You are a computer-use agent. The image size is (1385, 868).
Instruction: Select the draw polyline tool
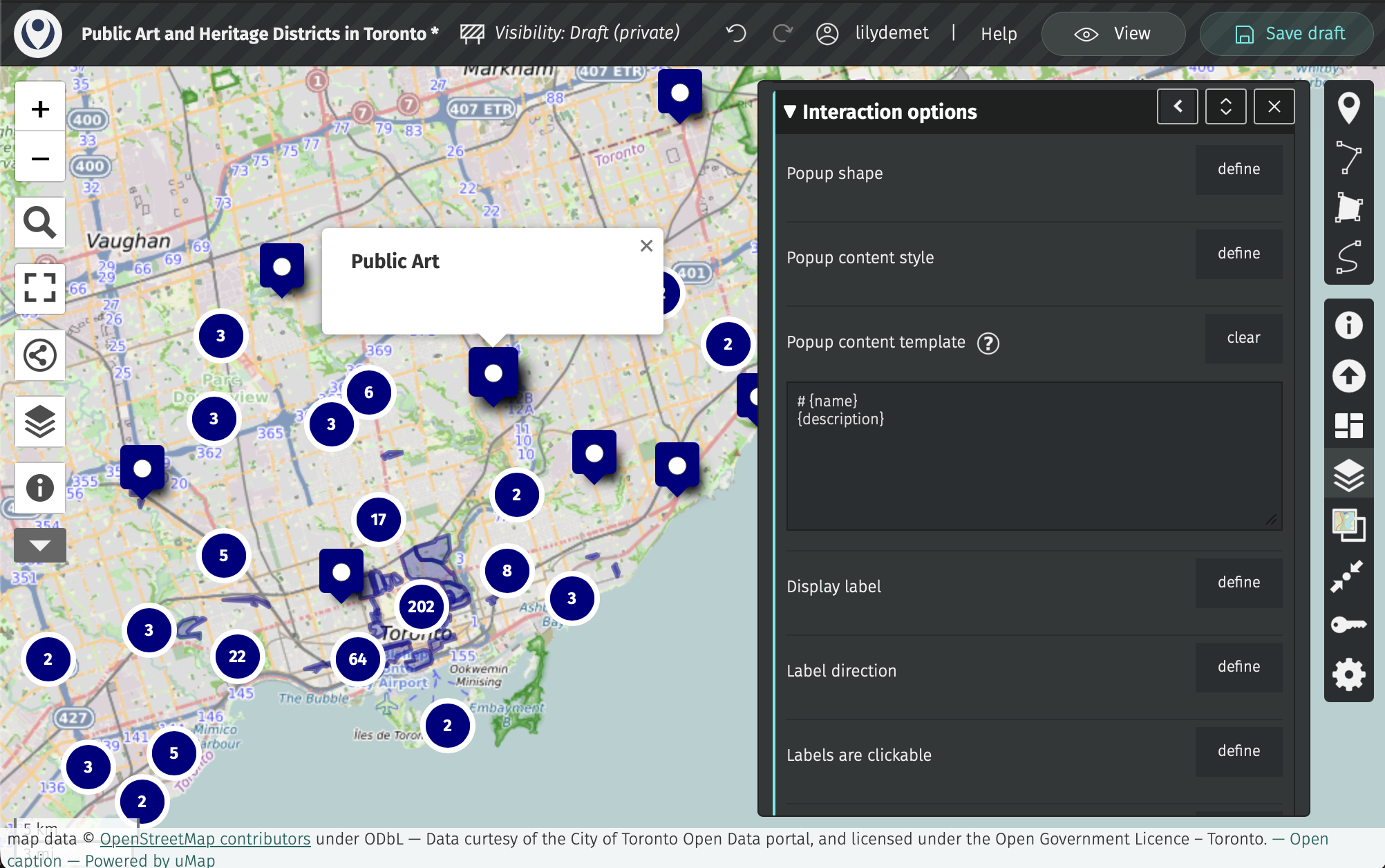pos(1348,158)
